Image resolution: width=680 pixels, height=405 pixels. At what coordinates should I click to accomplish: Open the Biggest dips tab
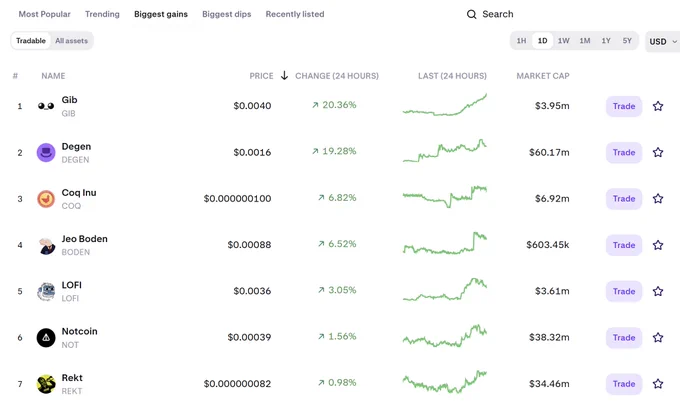pyautogui.click(x=227, y=14)
